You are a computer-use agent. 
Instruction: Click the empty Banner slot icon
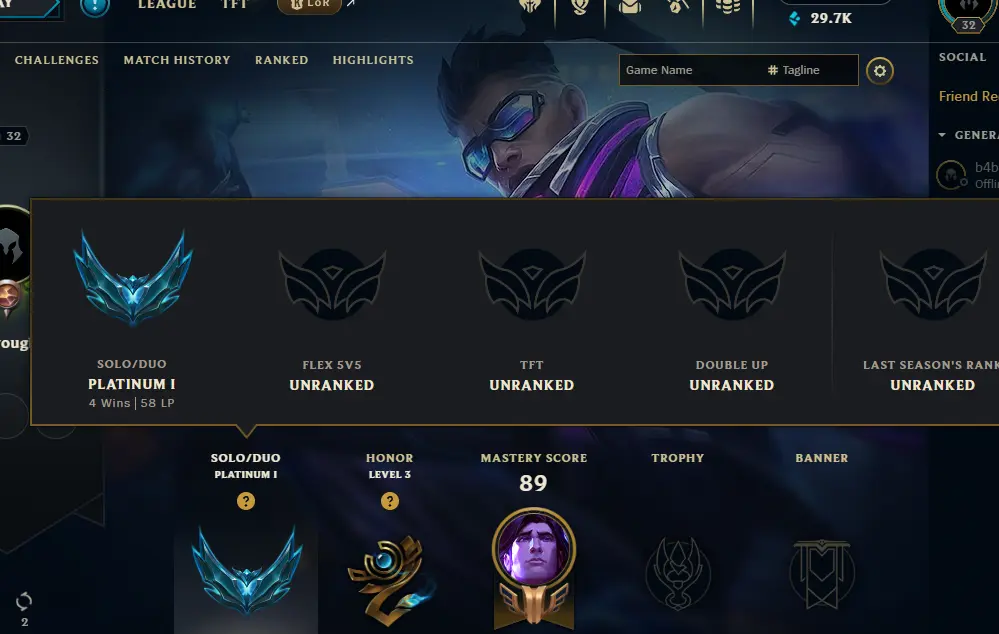[x=822, y=573]
